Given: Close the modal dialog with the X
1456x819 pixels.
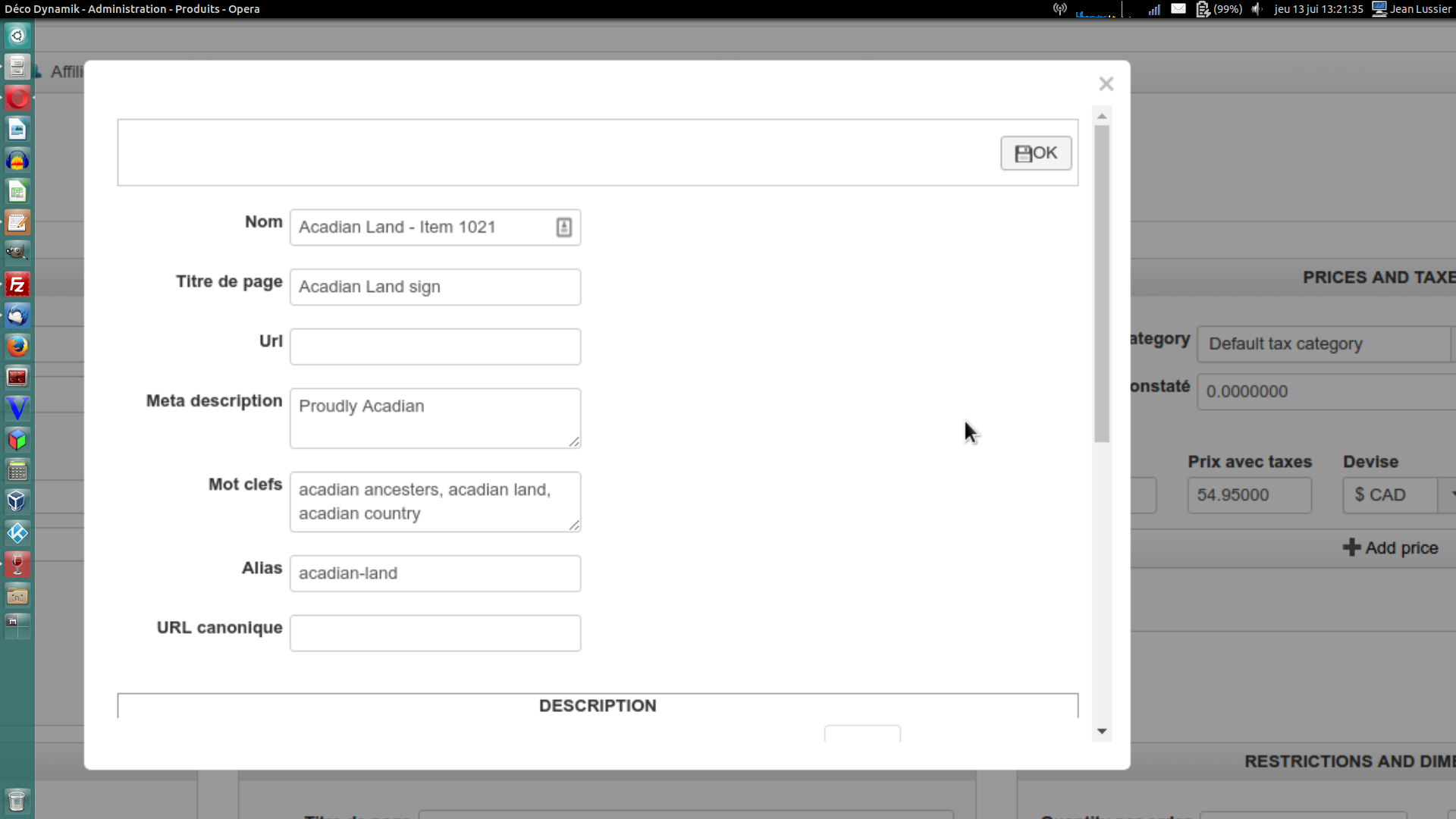Looking at the screenshot, I should click(x=1106, y=84).
